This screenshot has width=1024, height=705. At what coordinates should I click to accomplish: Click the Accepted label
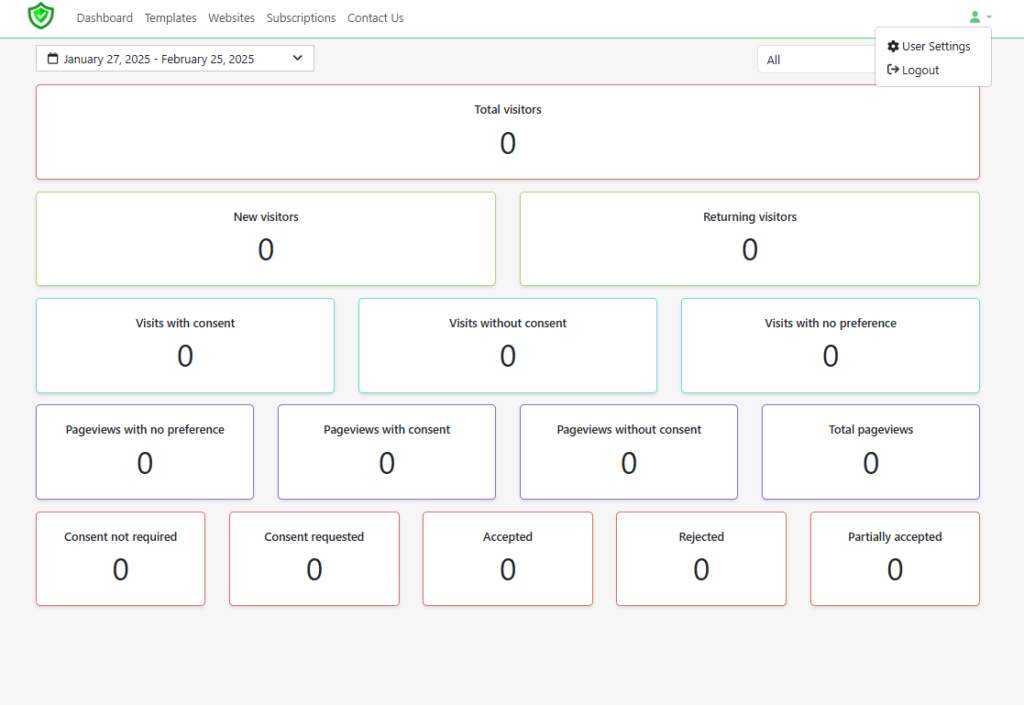[x=507, y=537]
